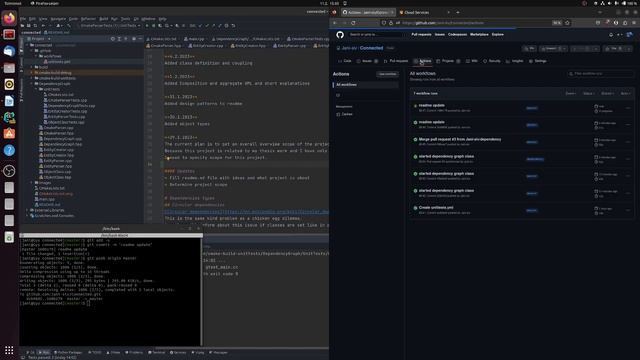Open OBS Studio from the dock
Image resolution: width=640 pixels, height=360 pixels.
[9, 171]
